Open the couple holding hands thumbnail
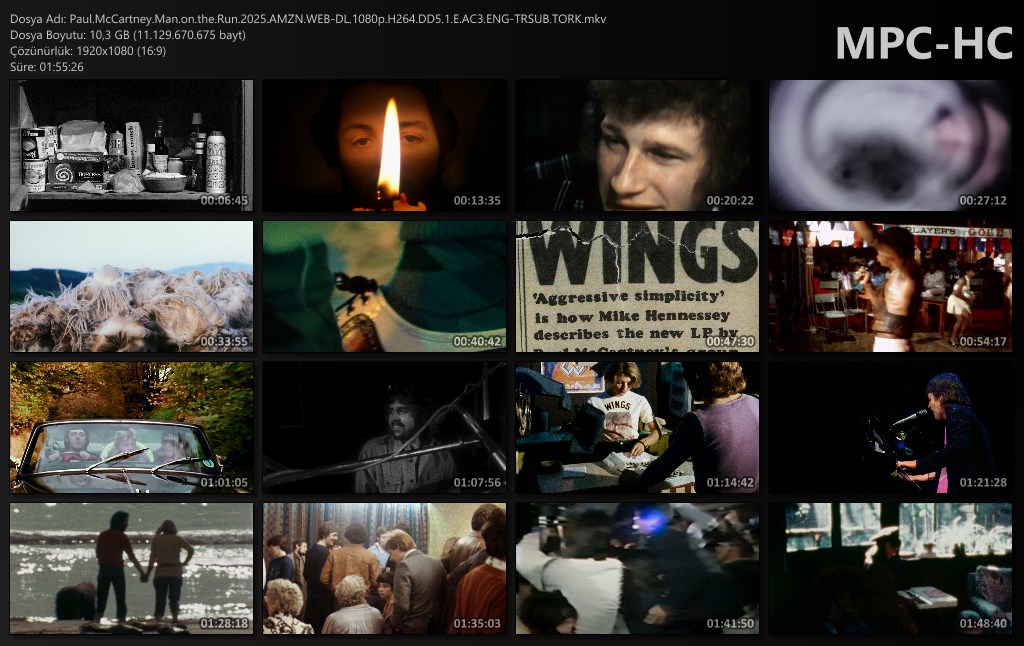1024x646 pixels. [x=131, y=568]
